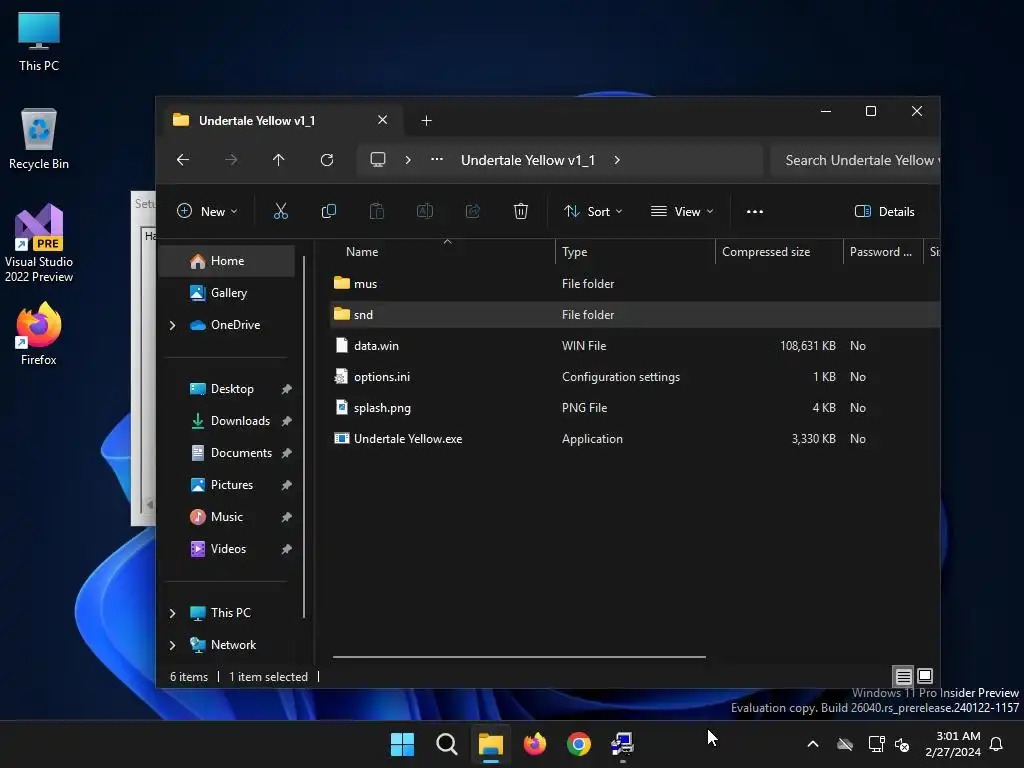Click the Share icon in toolbar
The height and width of the screenshot is (768, 1024).
pyautogui.click(x=473, y=211)
